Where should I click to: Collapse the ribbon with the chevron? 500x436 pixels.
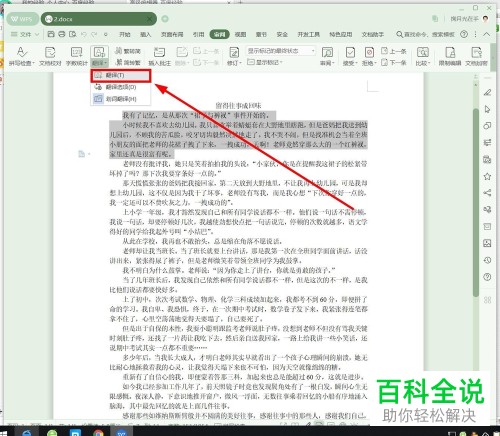(487, 34)
